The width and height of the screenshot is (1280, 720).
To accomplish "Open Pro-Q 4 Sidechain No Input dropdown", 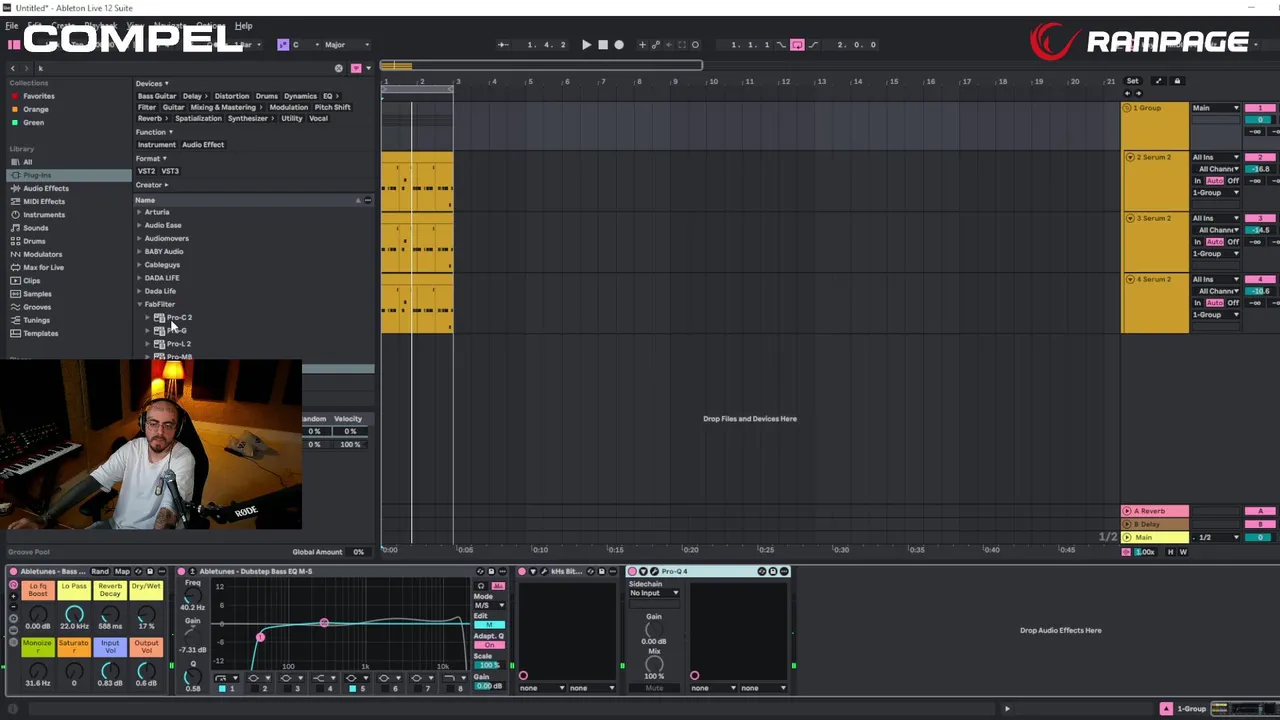I will [x=654, y=593].
